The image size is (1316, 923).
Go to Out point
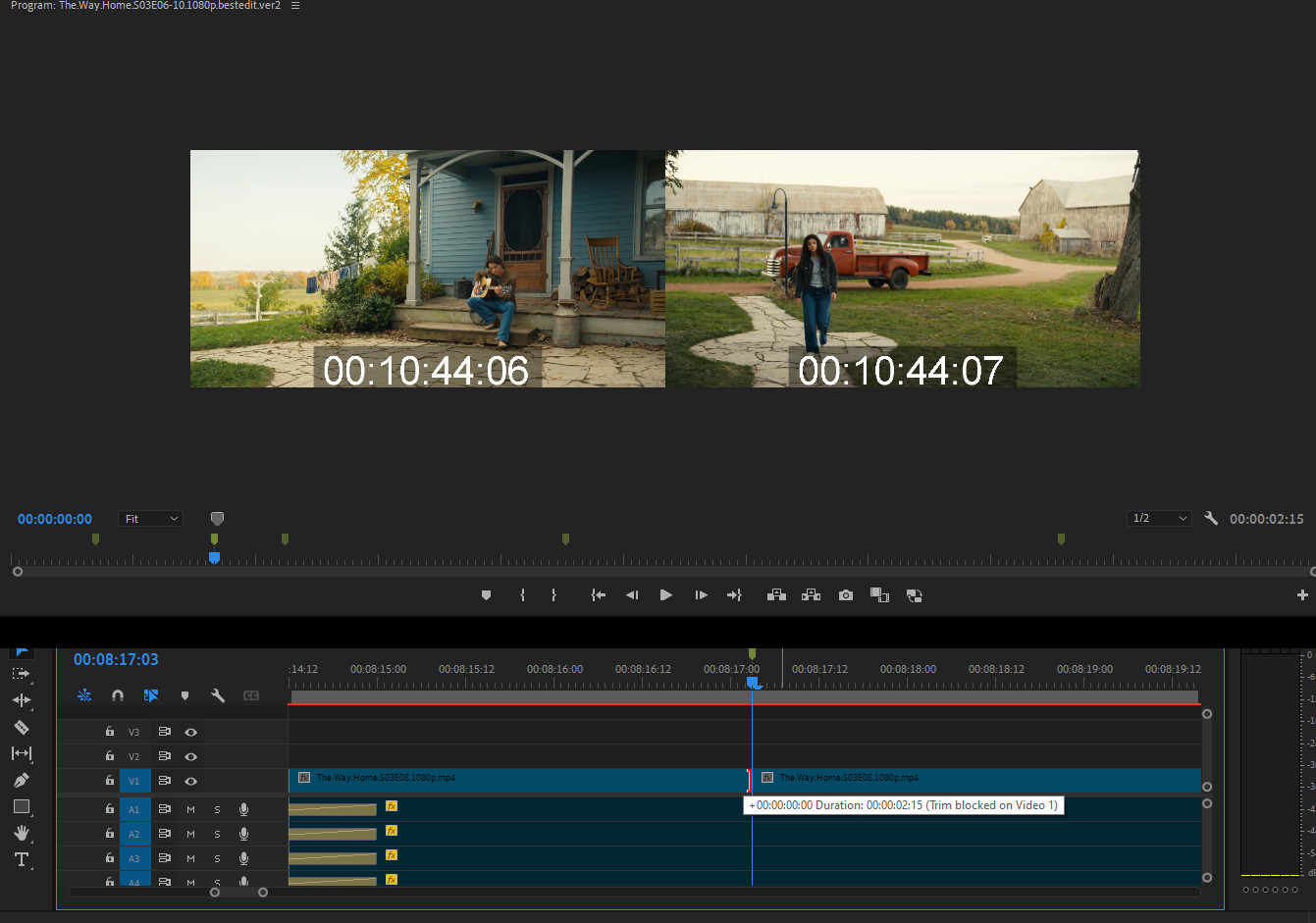pyautogui.click(x=734, y=595)
